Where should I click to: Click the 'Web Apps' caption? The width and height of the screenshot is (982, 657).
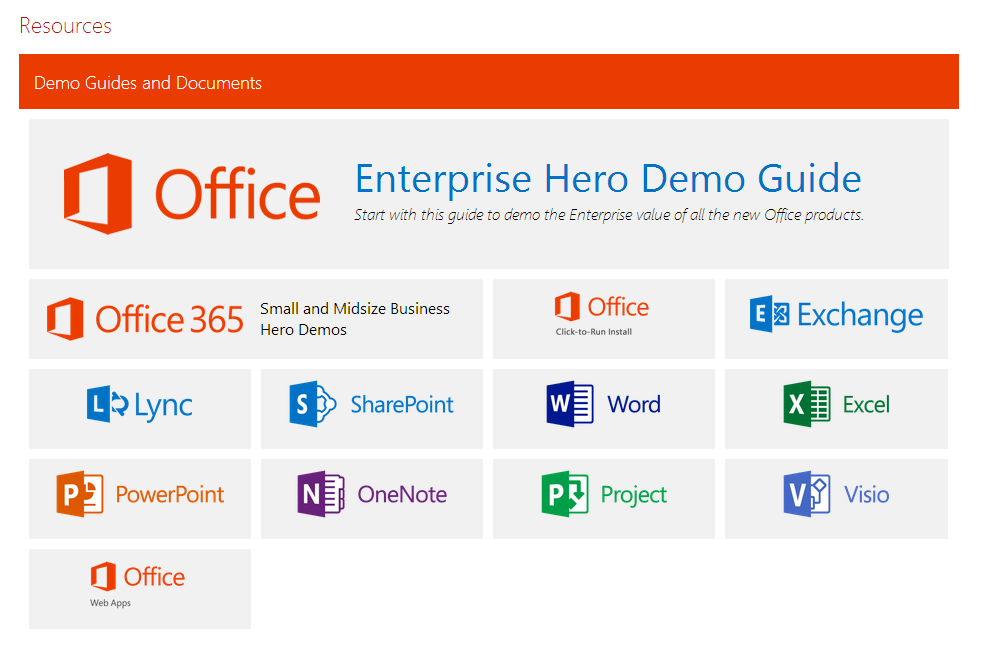[110, 603]
